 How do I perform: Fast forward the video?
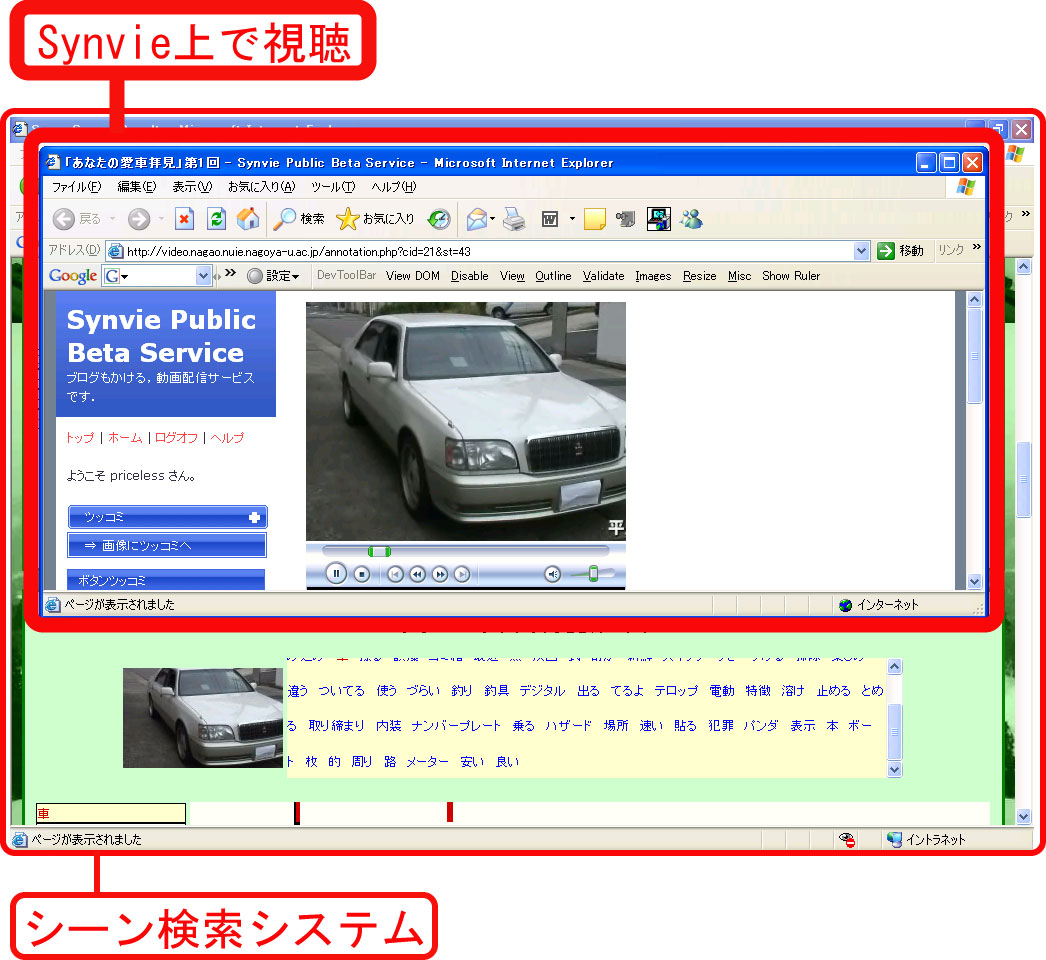[x=440, y=574]
